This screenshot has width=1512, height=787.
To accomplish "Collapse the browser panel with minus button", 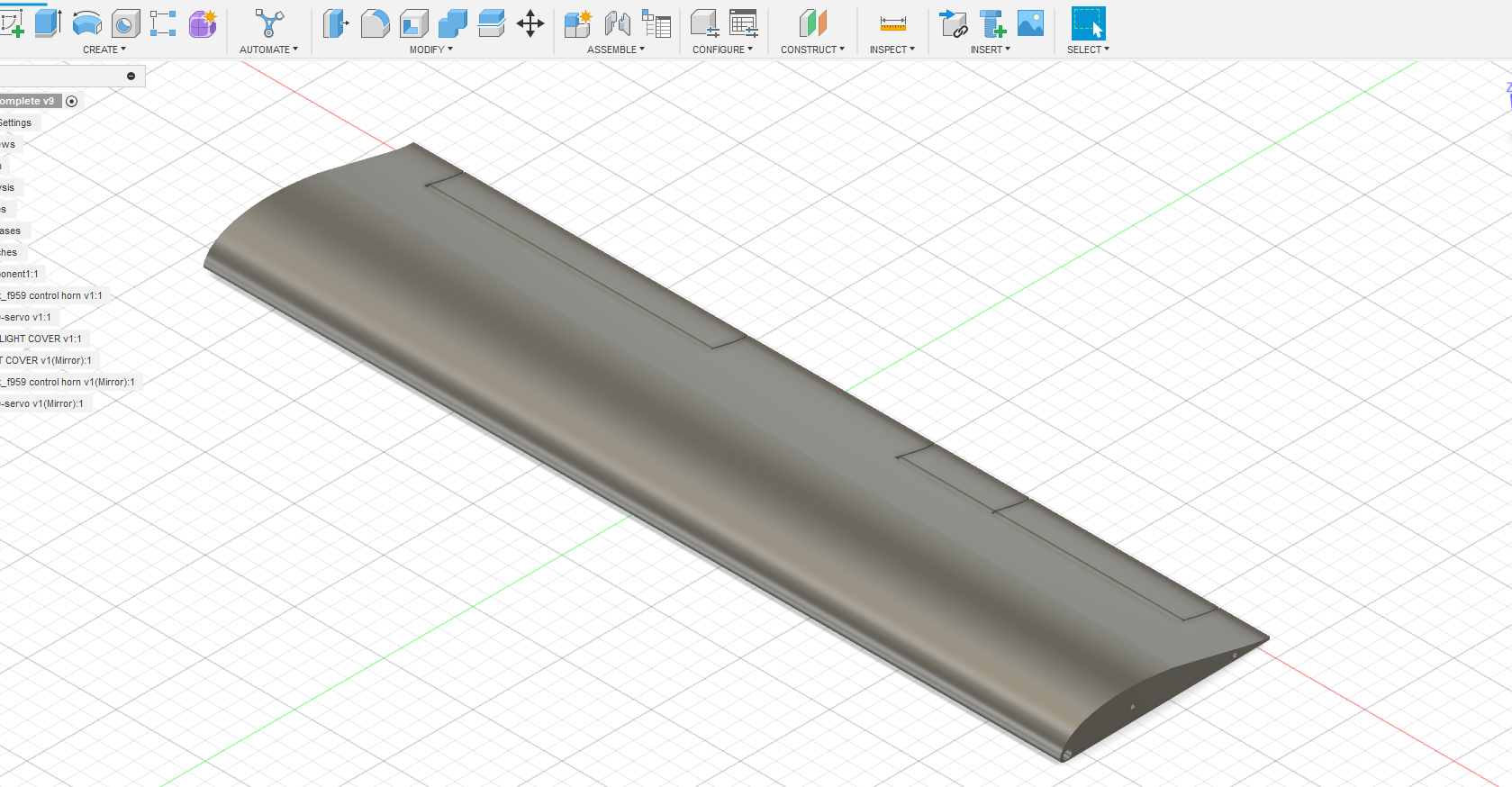I will [131, 76].
